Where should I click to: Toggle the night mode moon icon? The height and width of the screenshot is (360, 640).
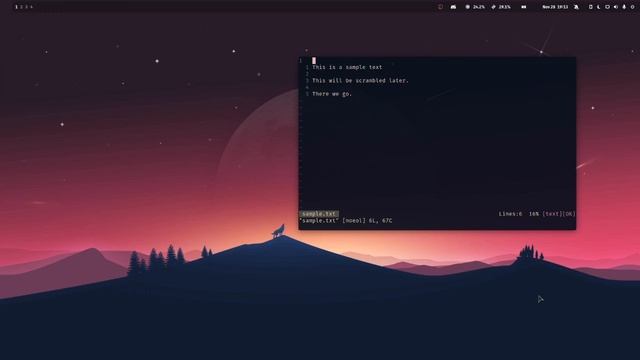tap(598, 7)
